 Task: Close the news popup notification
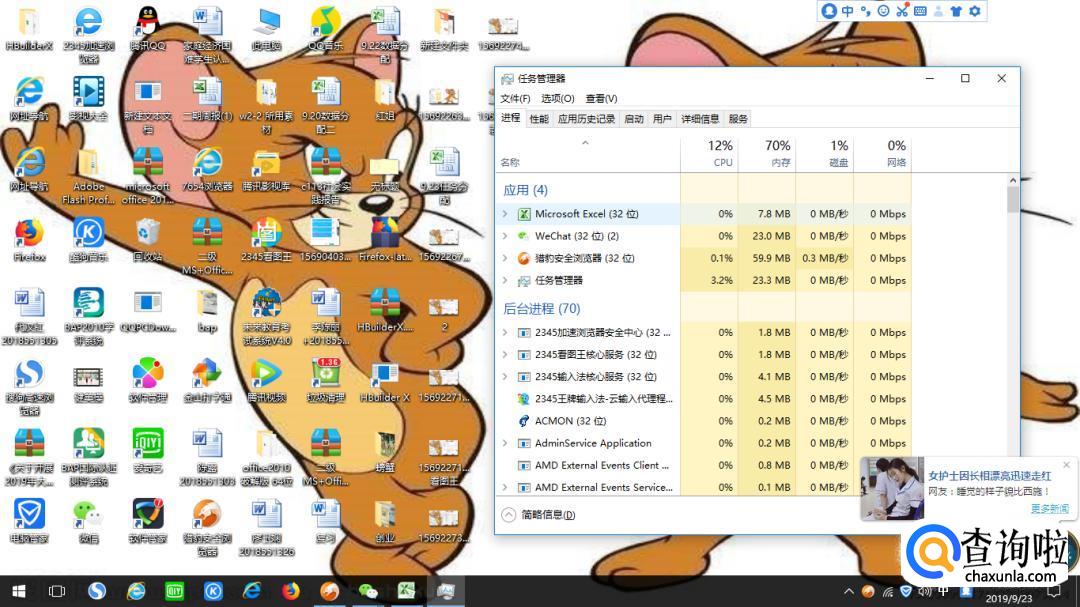click(x=1066, y=465)
